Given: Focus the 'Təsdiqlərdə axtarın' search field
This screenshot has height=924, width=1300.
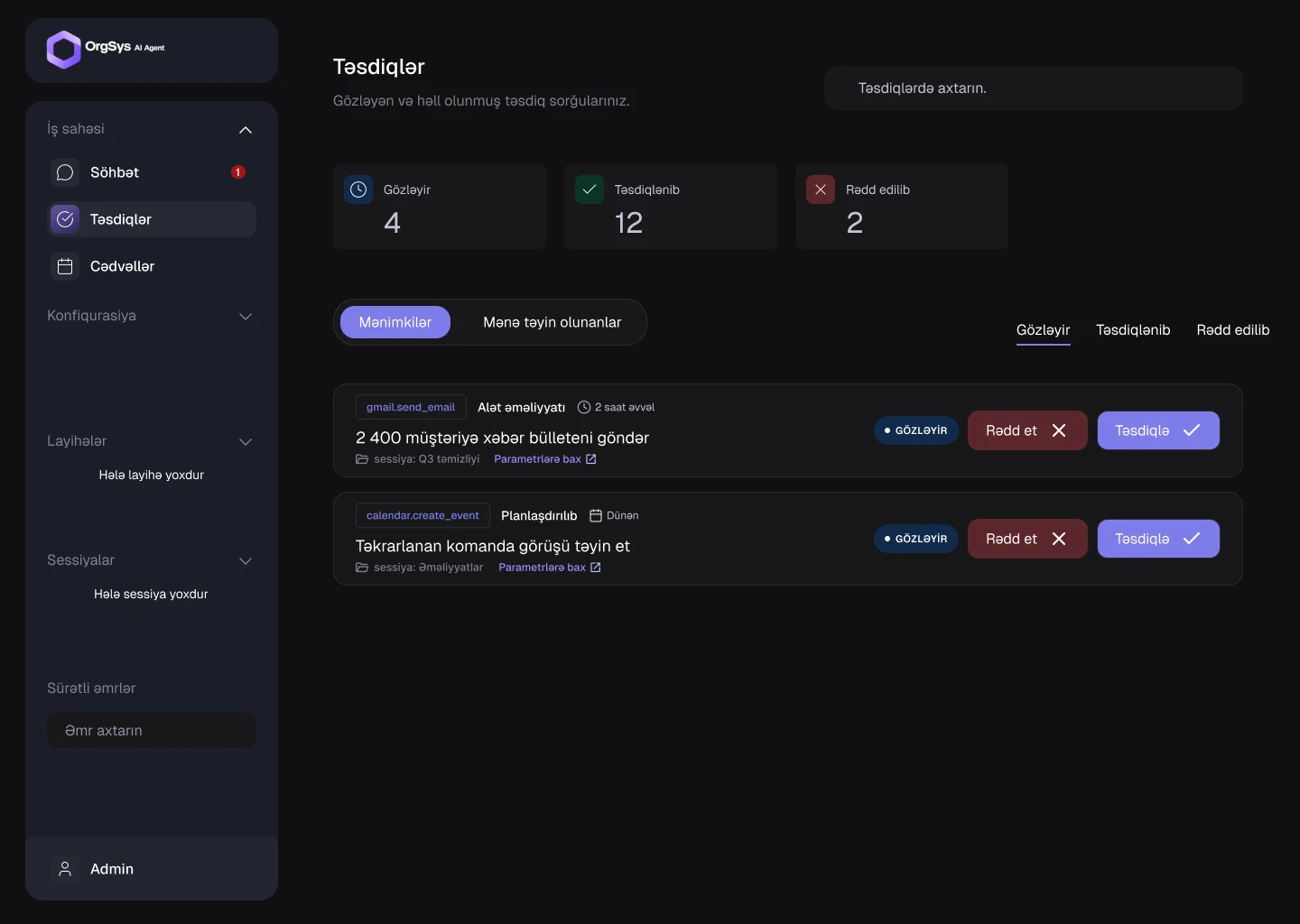Looking at the screenshot, I should [x=1034, y=88].
